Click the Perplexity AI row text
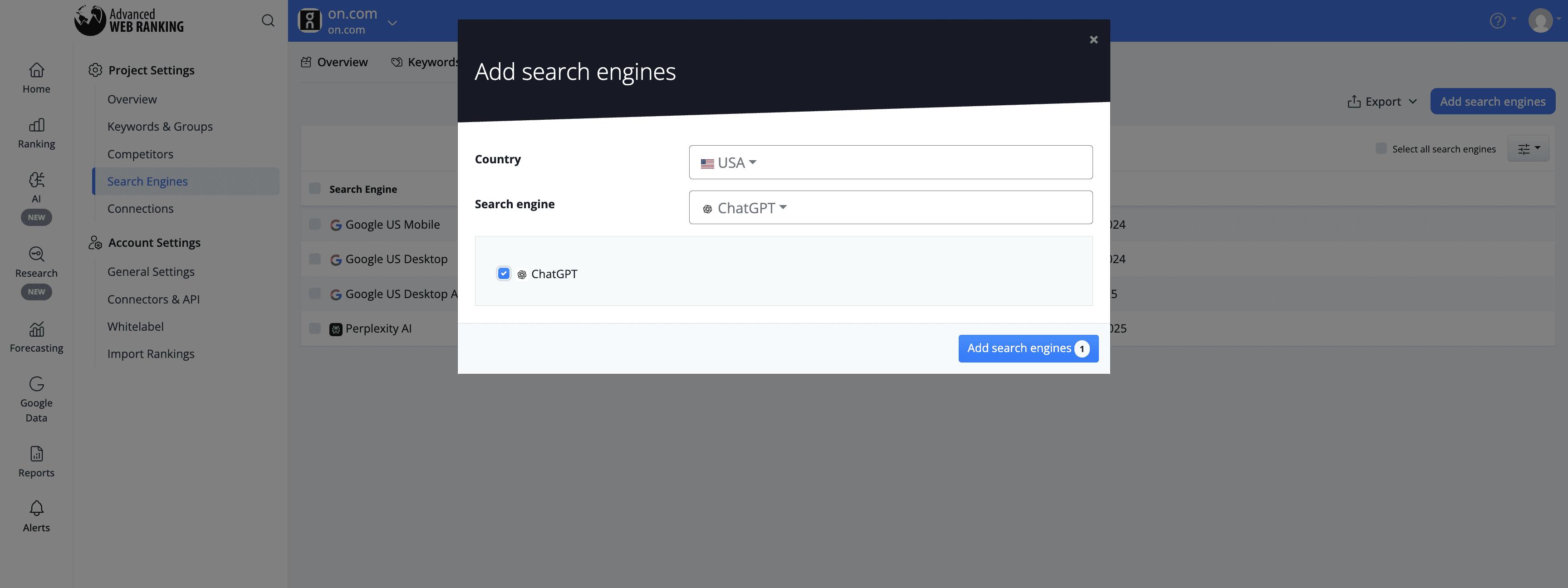Viewport: 1568px width, 588px height. pyautogui.click(x=378, y=328)
